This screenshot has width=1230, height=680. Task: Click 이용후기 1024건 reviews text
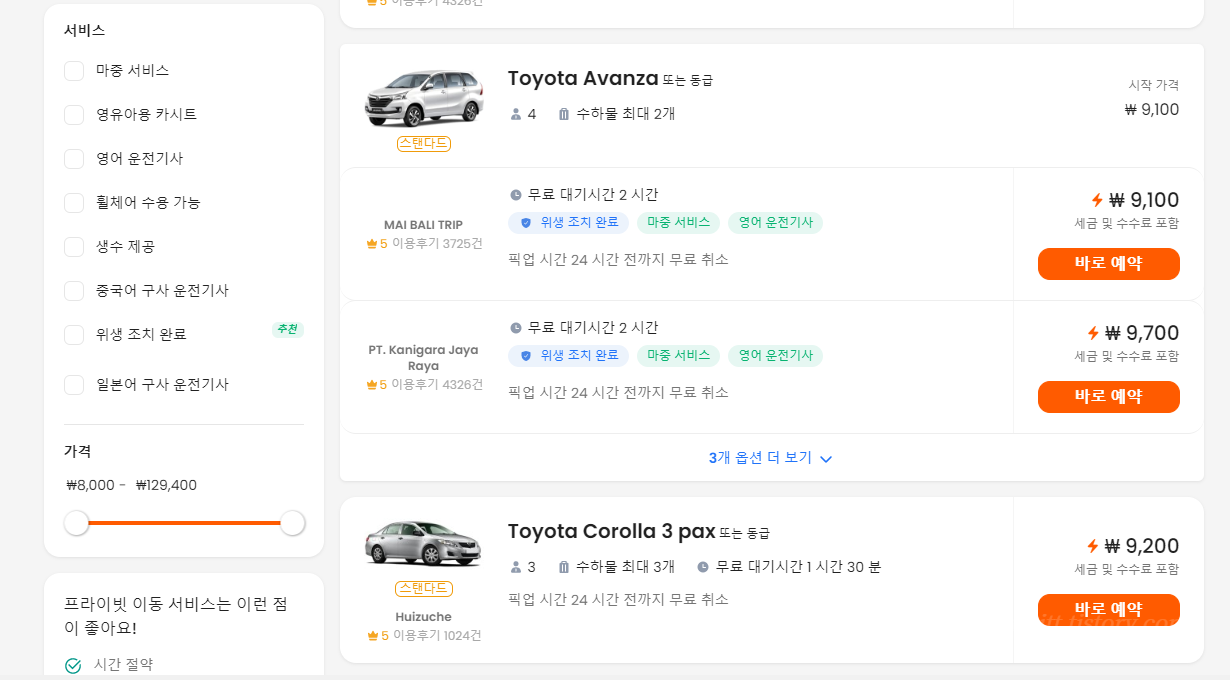pyautogui.click(x=437, y=636)
